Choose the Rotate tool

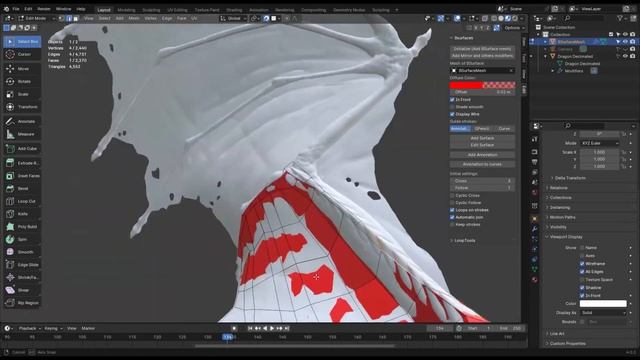click(x=22, y=82)
